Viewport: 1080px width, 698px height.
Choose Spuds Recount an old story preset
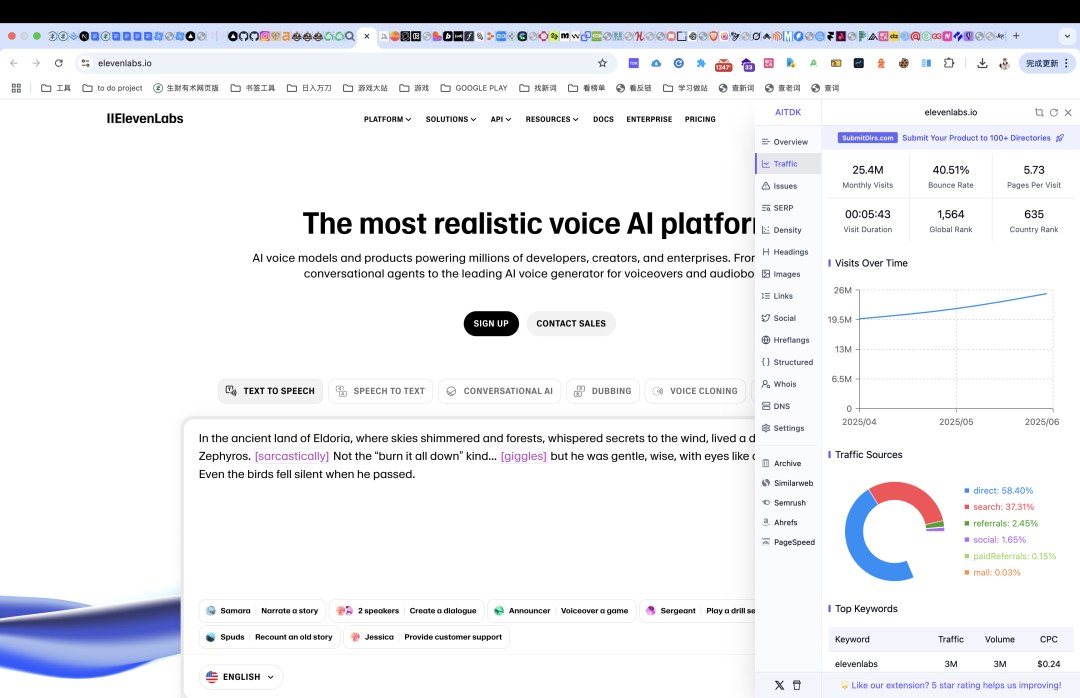tap(269, 637)
